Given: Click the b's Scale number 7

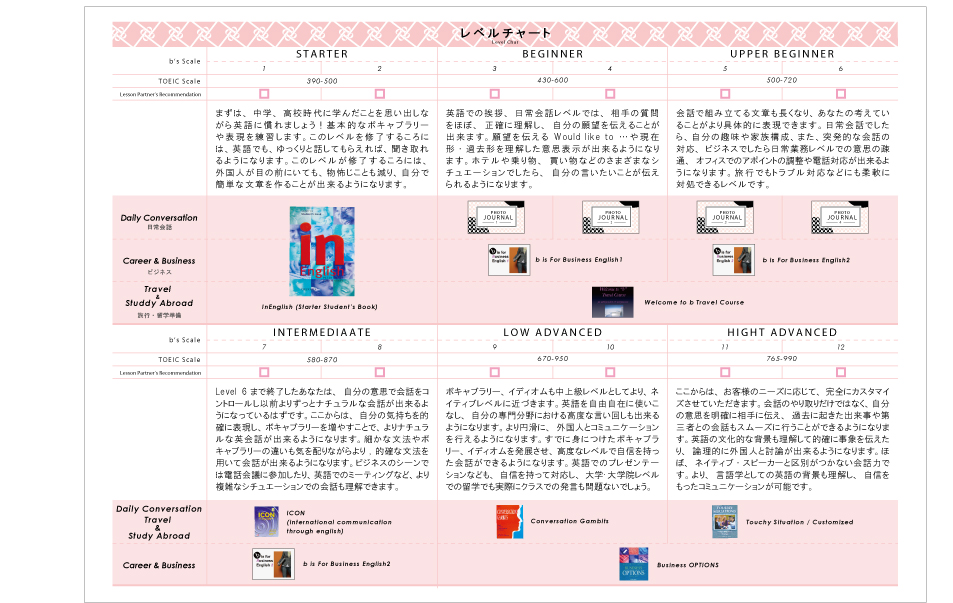Looking at the screenshot, I should (264, 347).
